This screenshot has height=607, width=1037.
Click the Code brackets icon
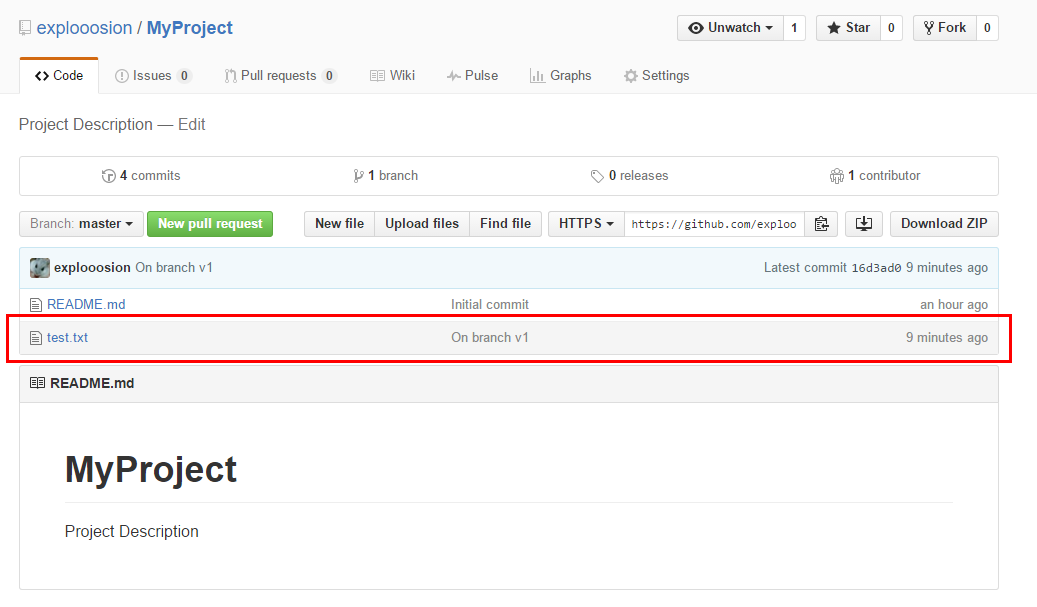pyautogui.click(x=42, y=76)
